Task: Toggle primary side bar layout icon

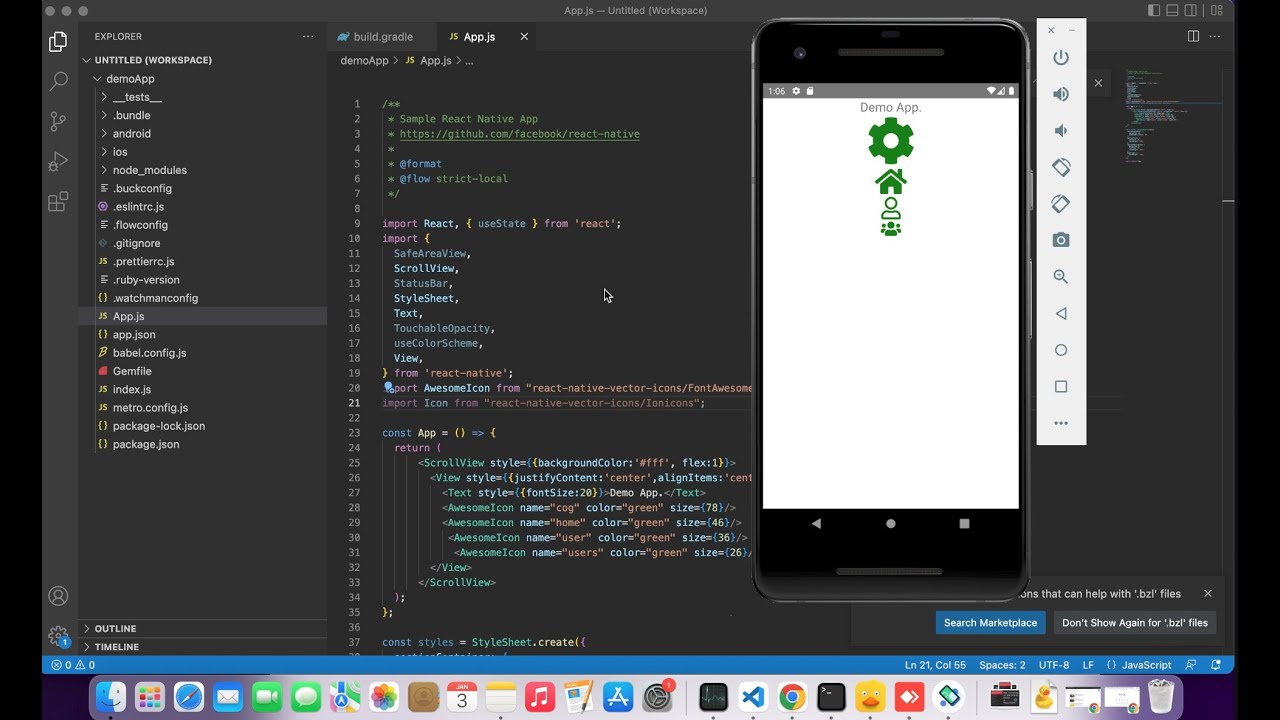Action: (x=1154, y=11)
